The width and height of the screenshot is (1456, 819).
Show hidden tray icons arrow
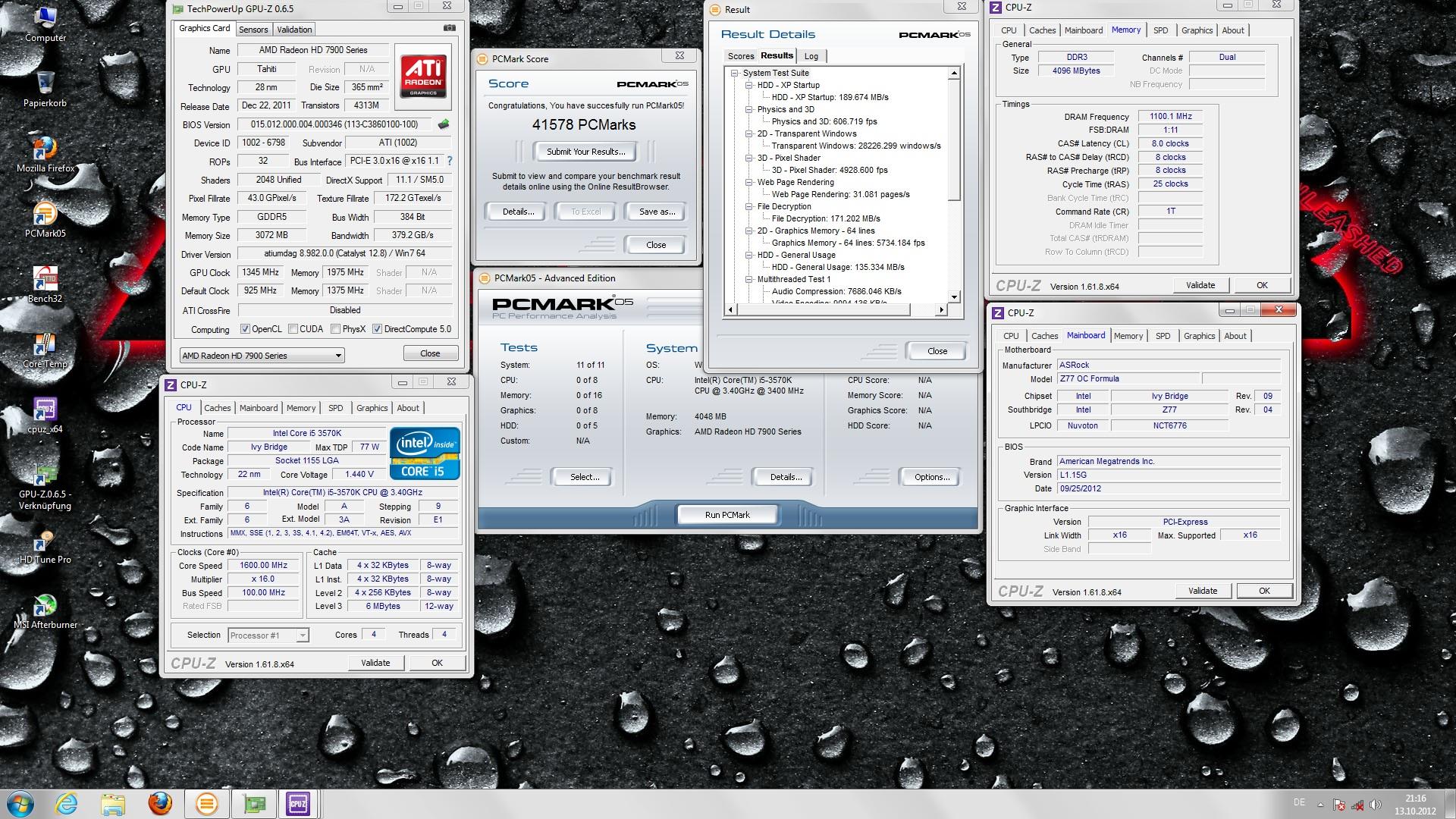click(x=1320, y=805)
